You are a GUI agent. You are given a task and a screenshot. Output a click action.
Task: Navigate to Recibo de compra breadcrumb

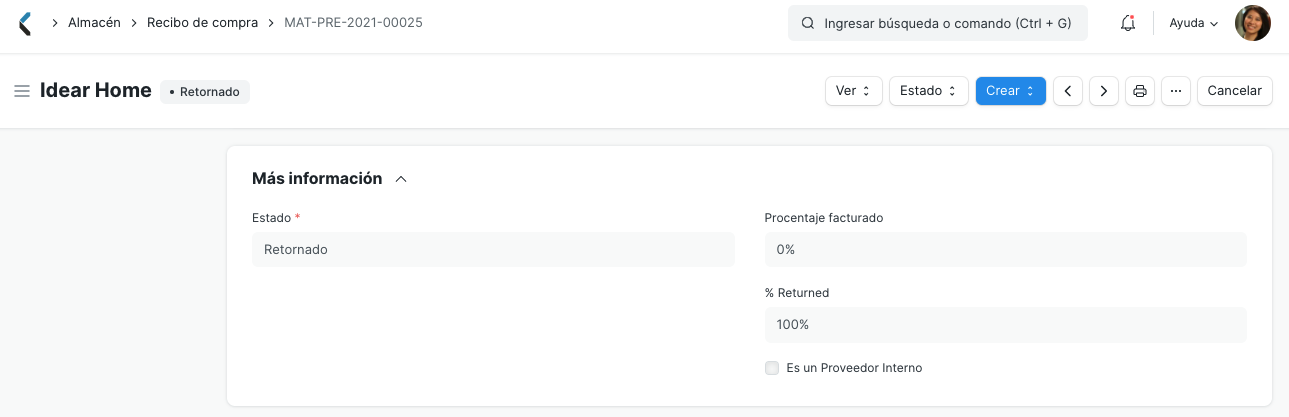pyautogui.click(x=202, y=23)
